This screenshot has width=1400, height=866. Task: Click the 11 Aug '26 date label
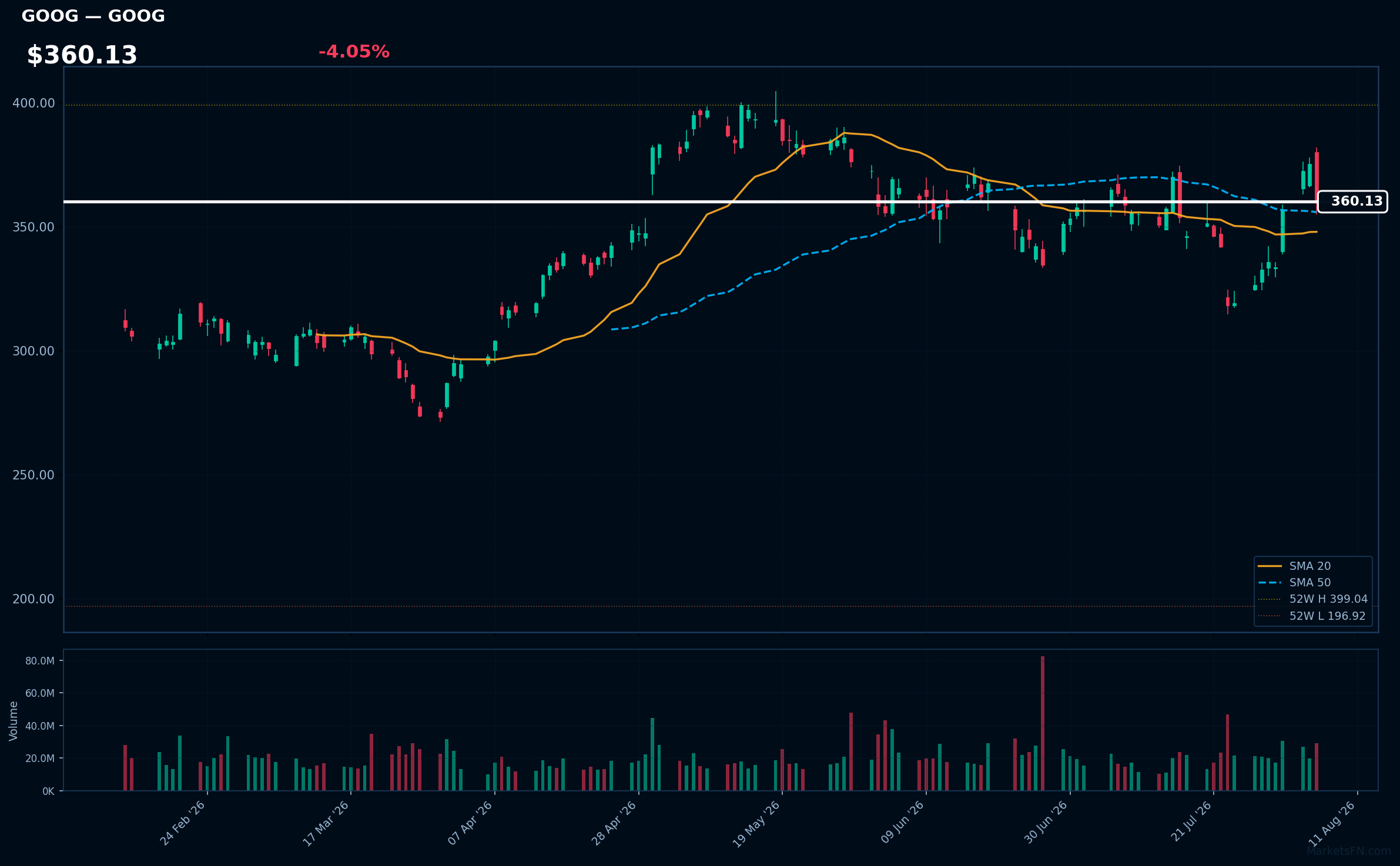click(x=1332, y=824)
